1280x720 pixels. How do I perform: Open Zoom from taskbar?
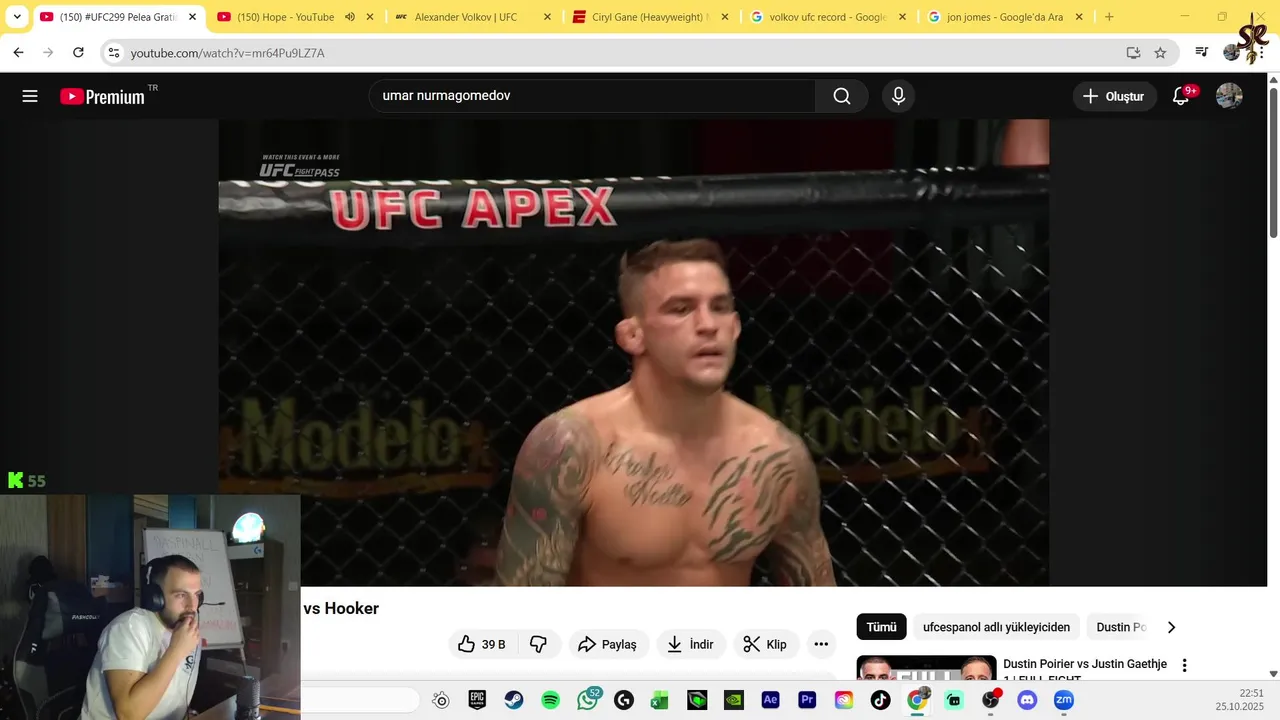[x=1064, y=700]
